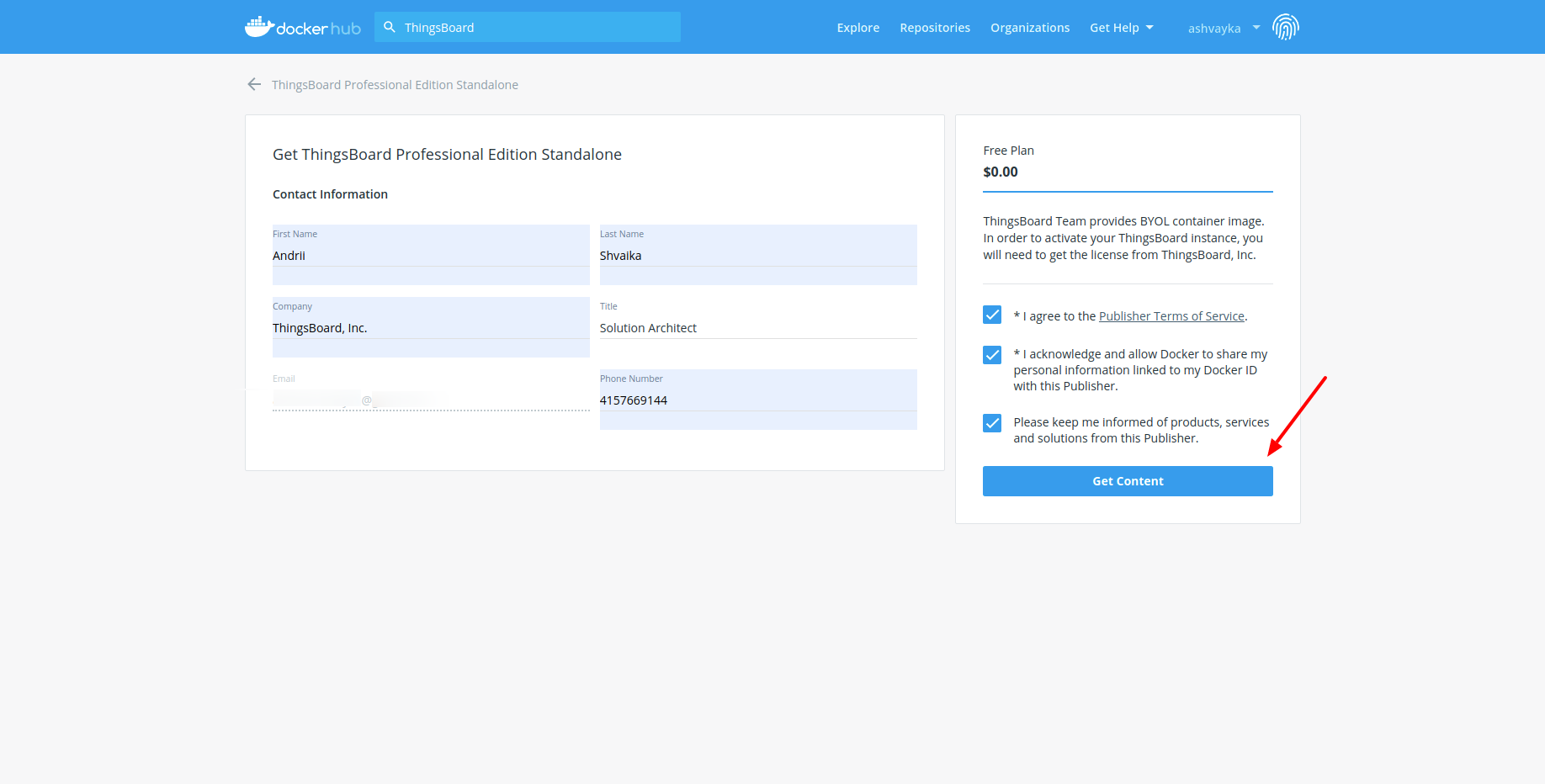Focus the First Name field
This screenshot has height=784, width=1545.
tap(430, 256)
